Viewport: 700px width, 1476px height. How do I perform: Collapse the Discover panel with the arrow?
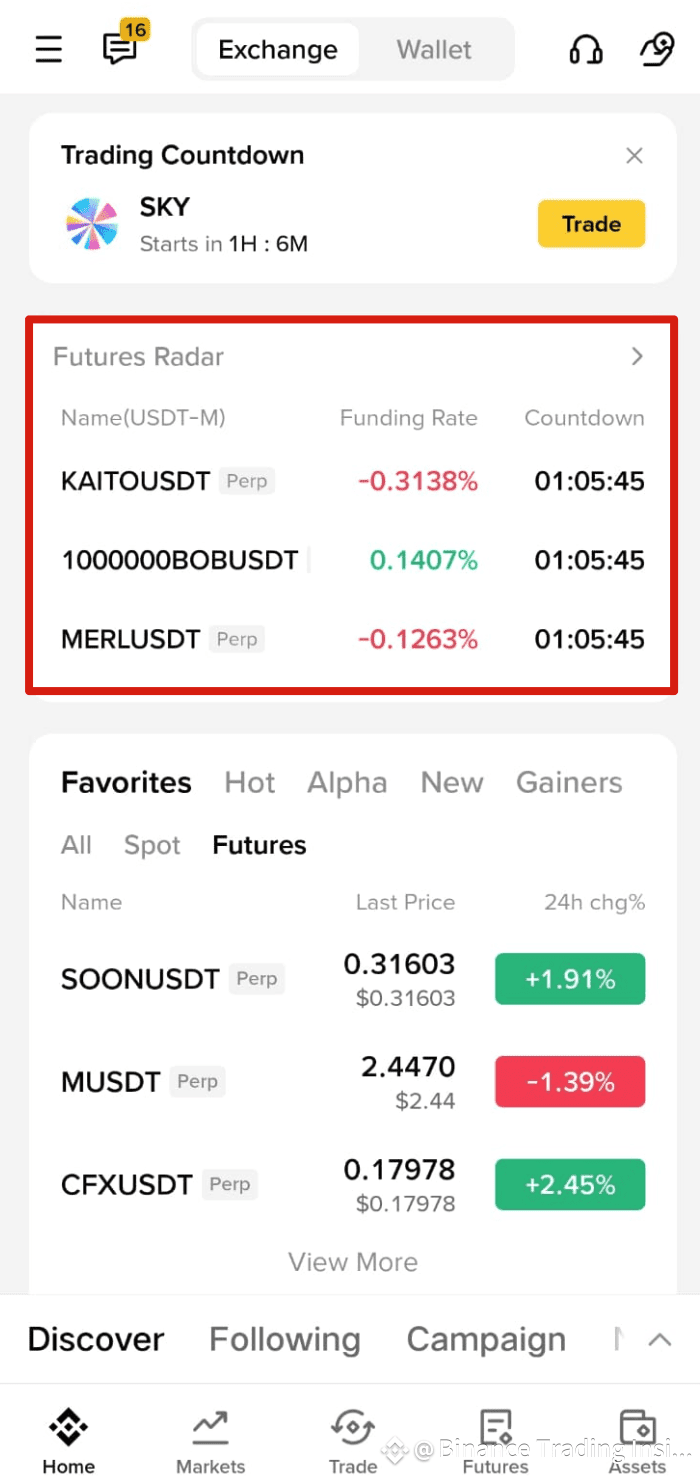pos(659,1340)
